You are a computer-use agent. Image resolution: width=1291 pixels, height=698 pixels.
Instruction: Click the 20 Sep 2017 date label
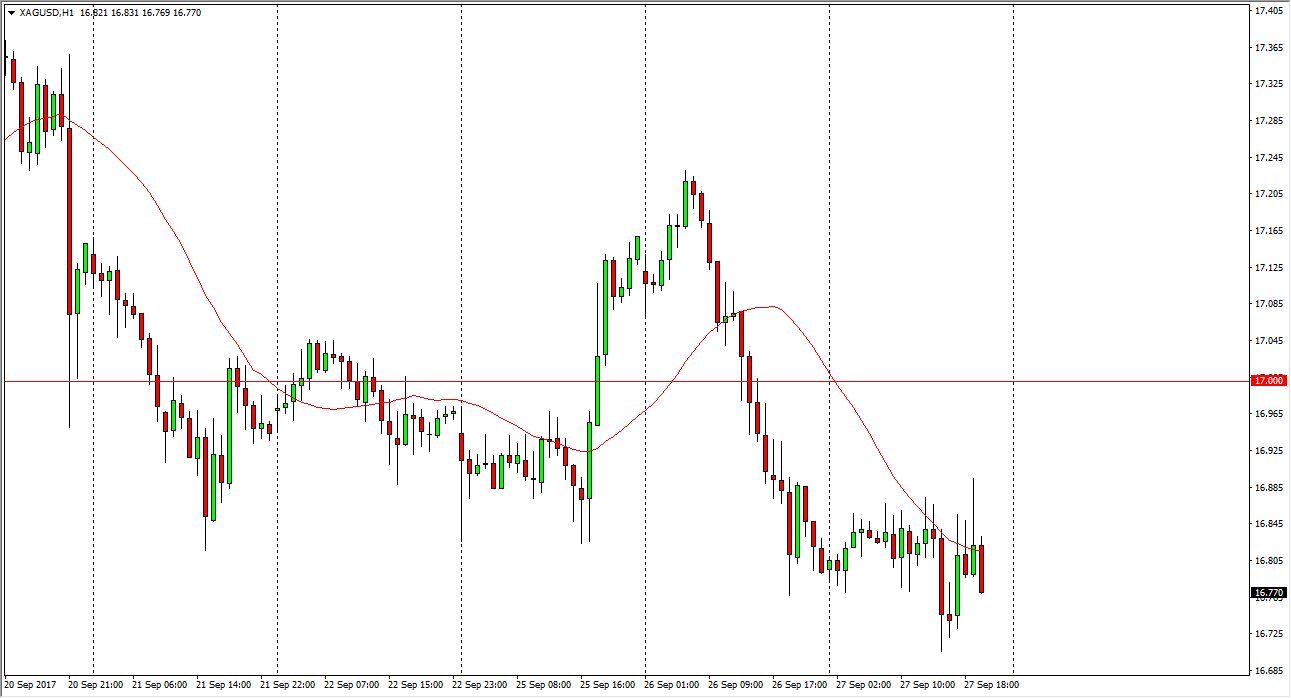31,686
